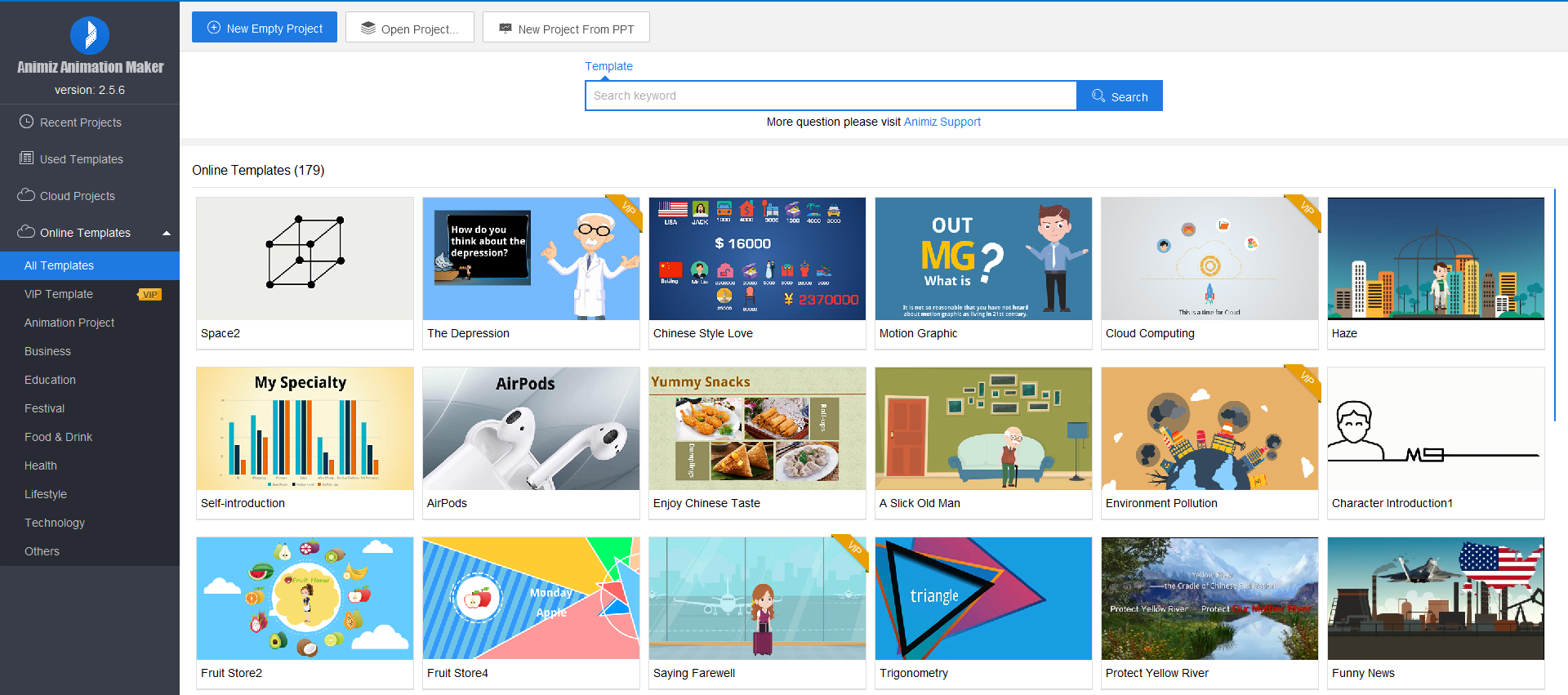Select the Education category

coord(50,380)
